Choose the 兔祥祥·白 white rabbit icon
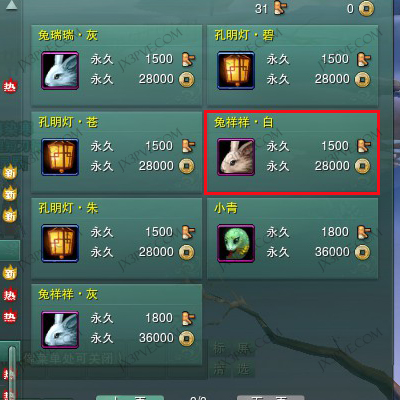 (x=236, y=157)
